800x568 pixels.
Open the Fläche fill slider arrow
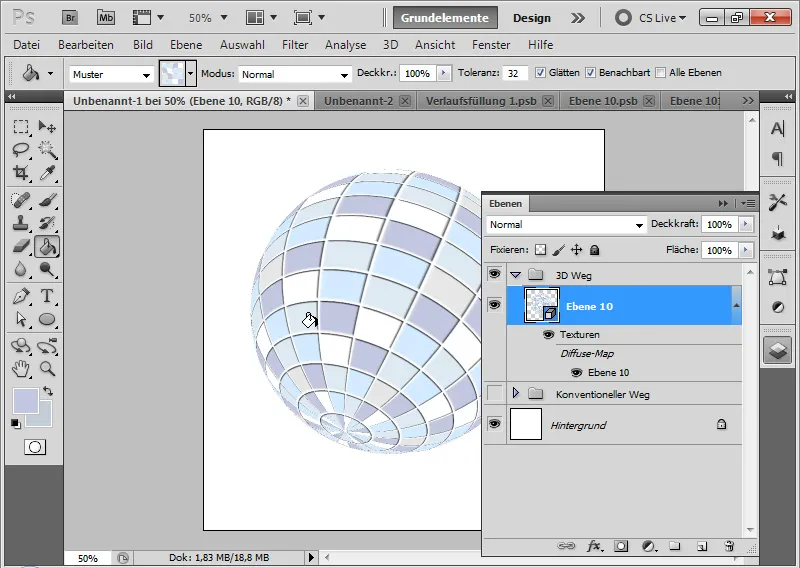tap(746, 250)
